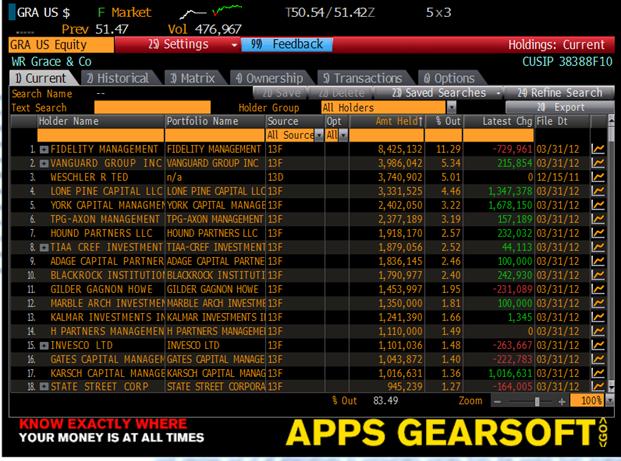Open chart icon for Fidelity Management row

(598, 149)
